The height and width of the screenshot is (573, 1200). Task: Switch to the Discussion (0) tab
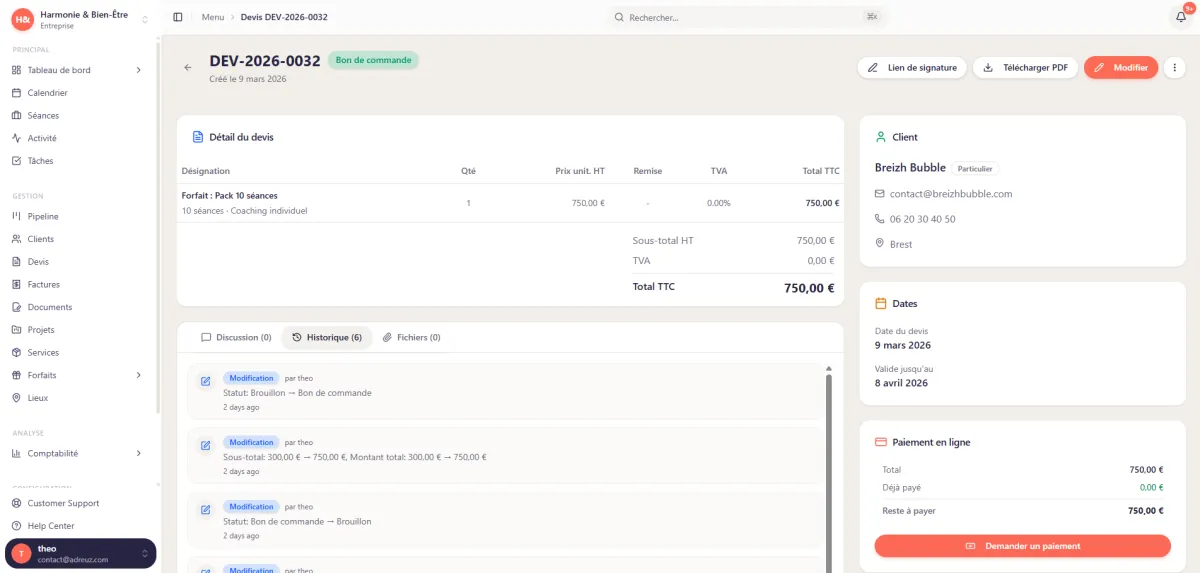(236, 338)
